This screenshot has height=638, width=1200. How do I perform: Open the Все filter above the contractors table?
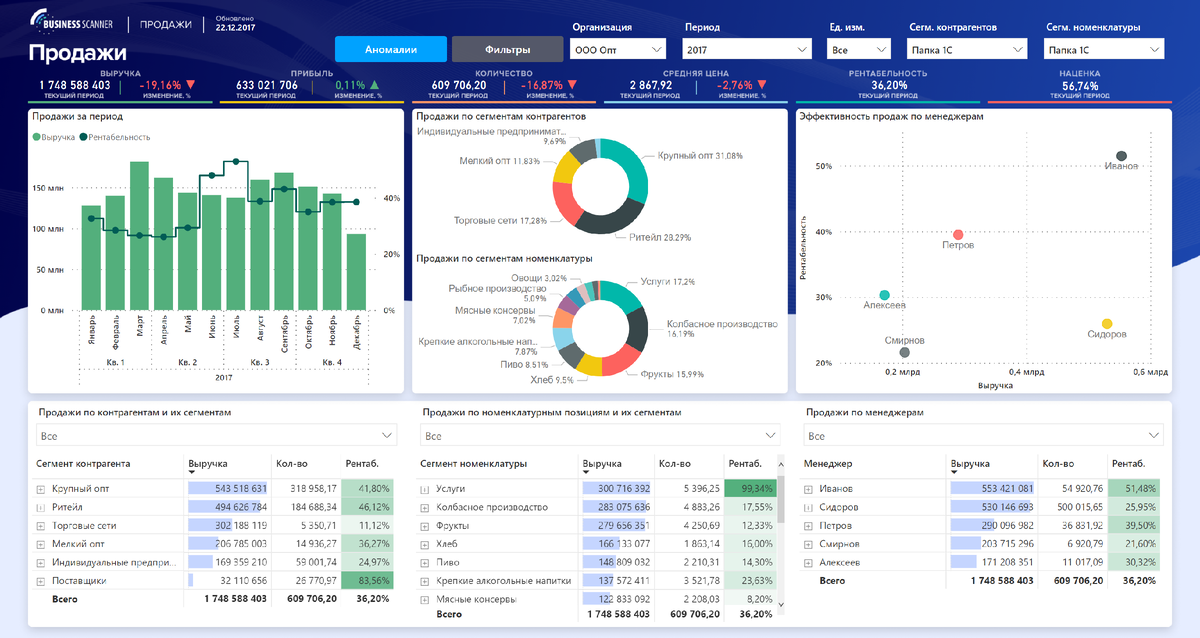click(216, 436)
